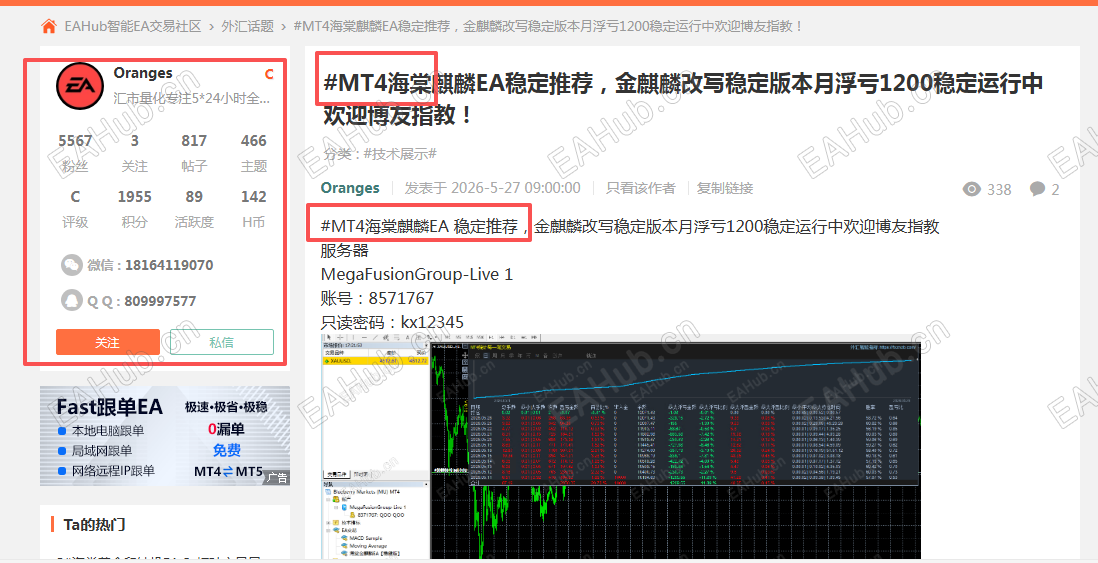The image size is (1098, 563).
Task: Open the Oranges EA avatar logo
Action: 80,86
